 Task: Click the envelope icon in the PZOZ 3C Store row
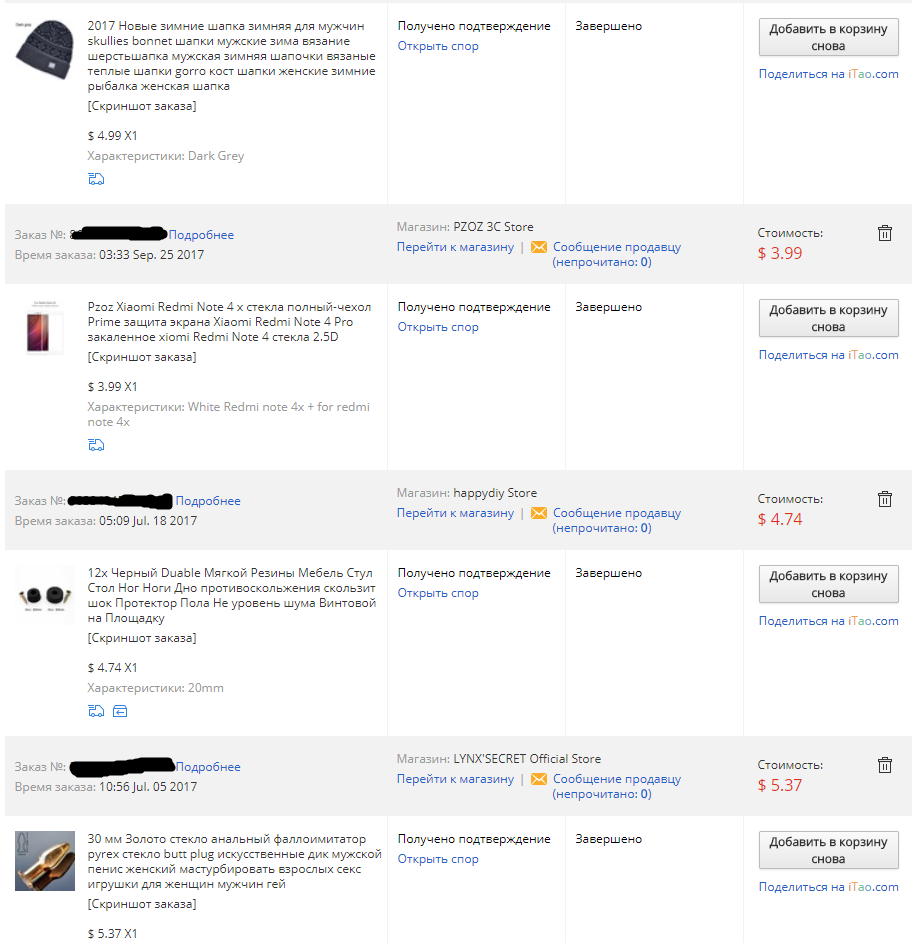click(x=539, y=247)
